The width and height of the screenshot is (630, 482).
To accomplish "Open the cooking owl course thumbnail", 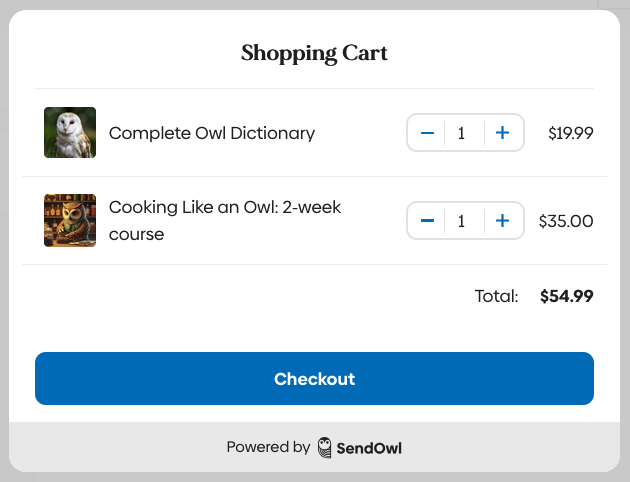I will click(70, 221).
